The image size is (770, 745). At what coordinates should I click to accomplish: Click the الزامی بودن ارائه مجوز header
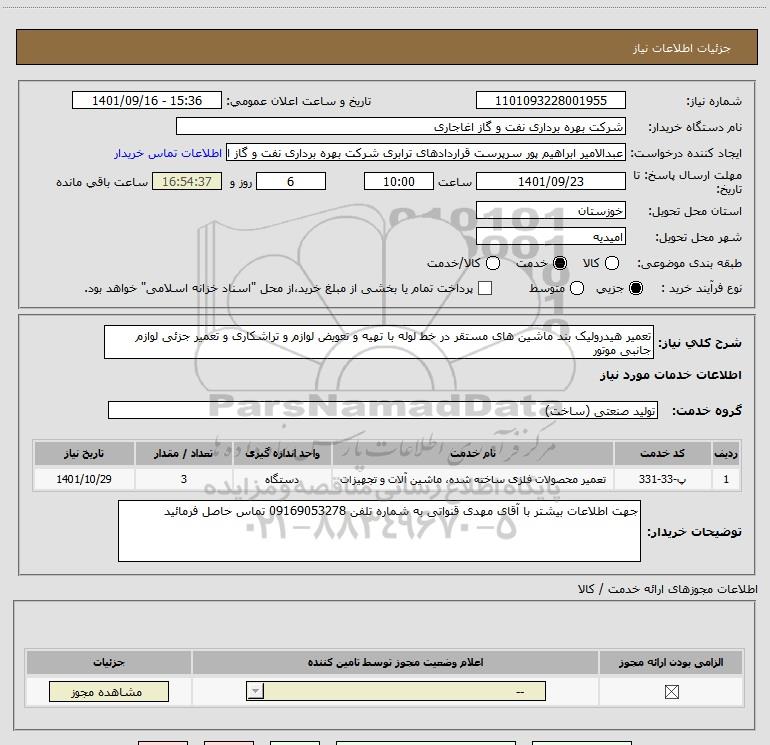671,662
